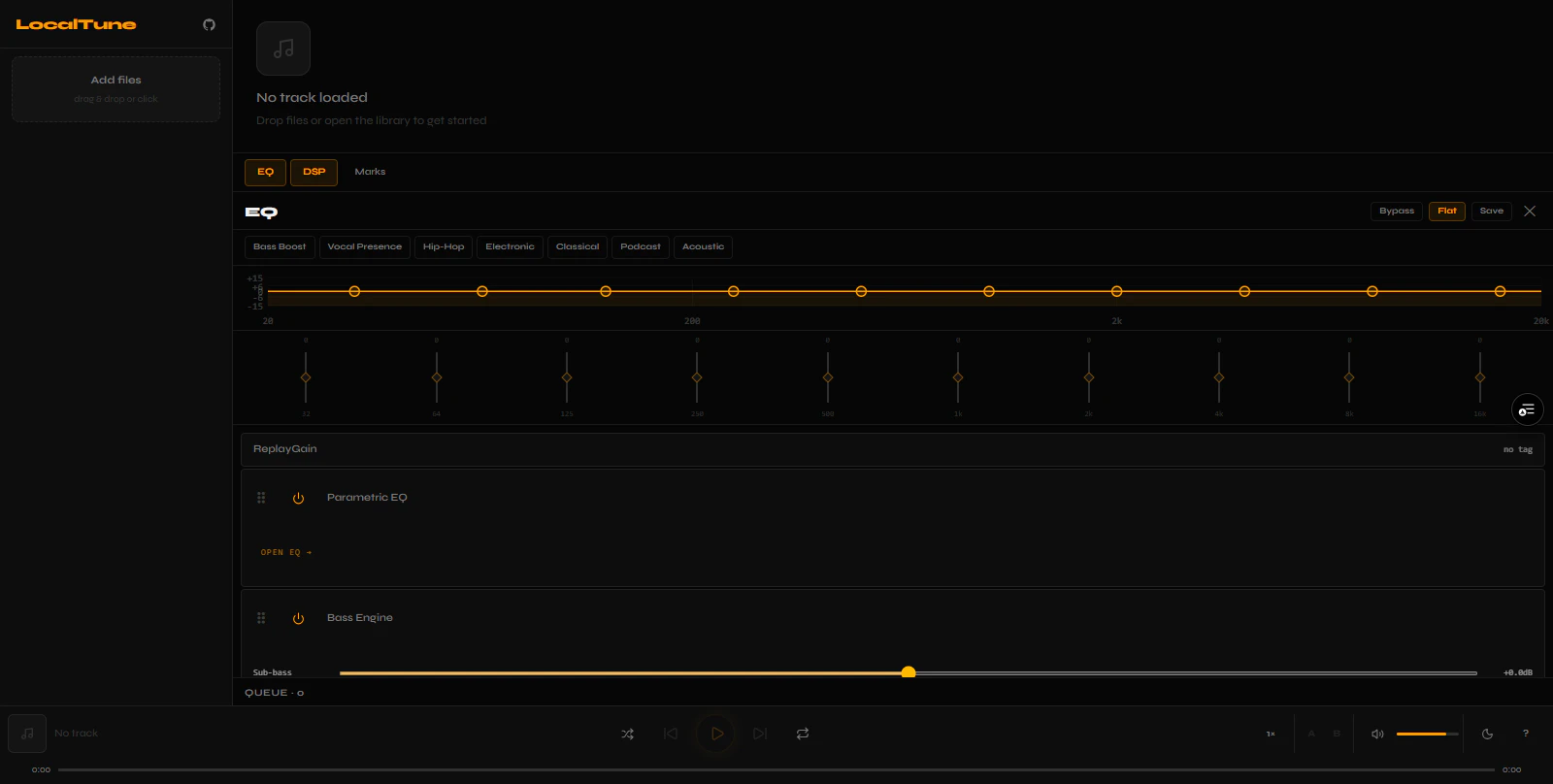Skip to the next track

point(760,734)
